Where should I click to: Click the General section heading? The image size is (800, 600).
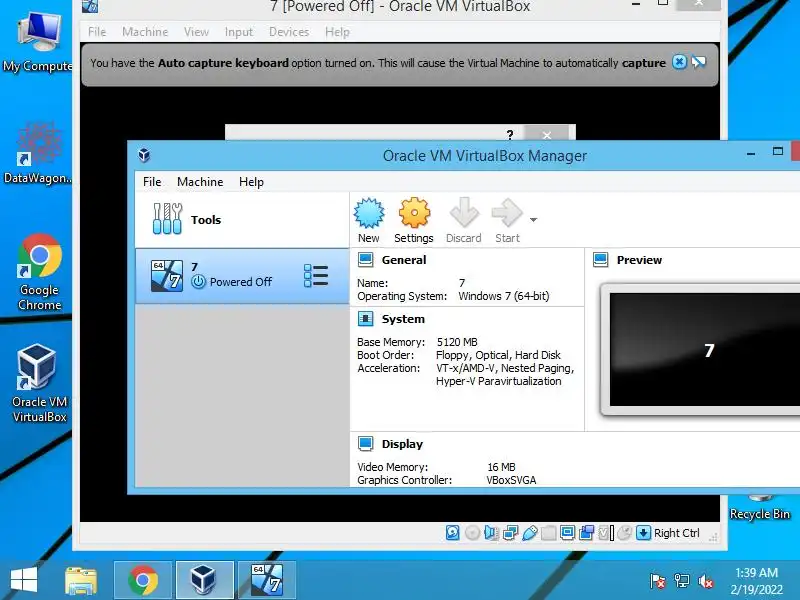point(404,260)
